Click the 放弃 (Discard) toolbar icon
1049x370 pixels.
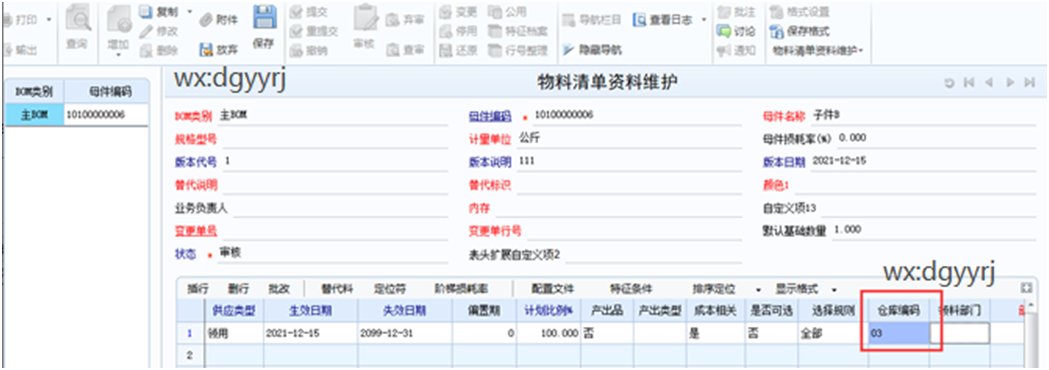tap(207, 49)
